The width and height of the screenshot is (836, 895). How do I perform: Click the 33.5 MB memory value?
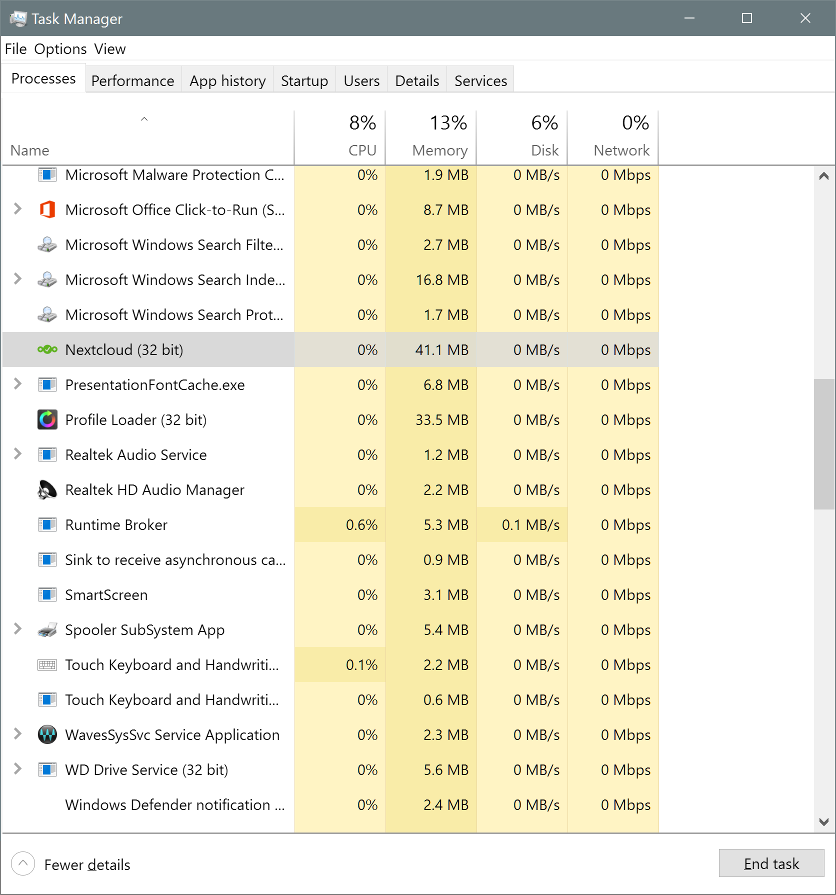pos(442,420)
